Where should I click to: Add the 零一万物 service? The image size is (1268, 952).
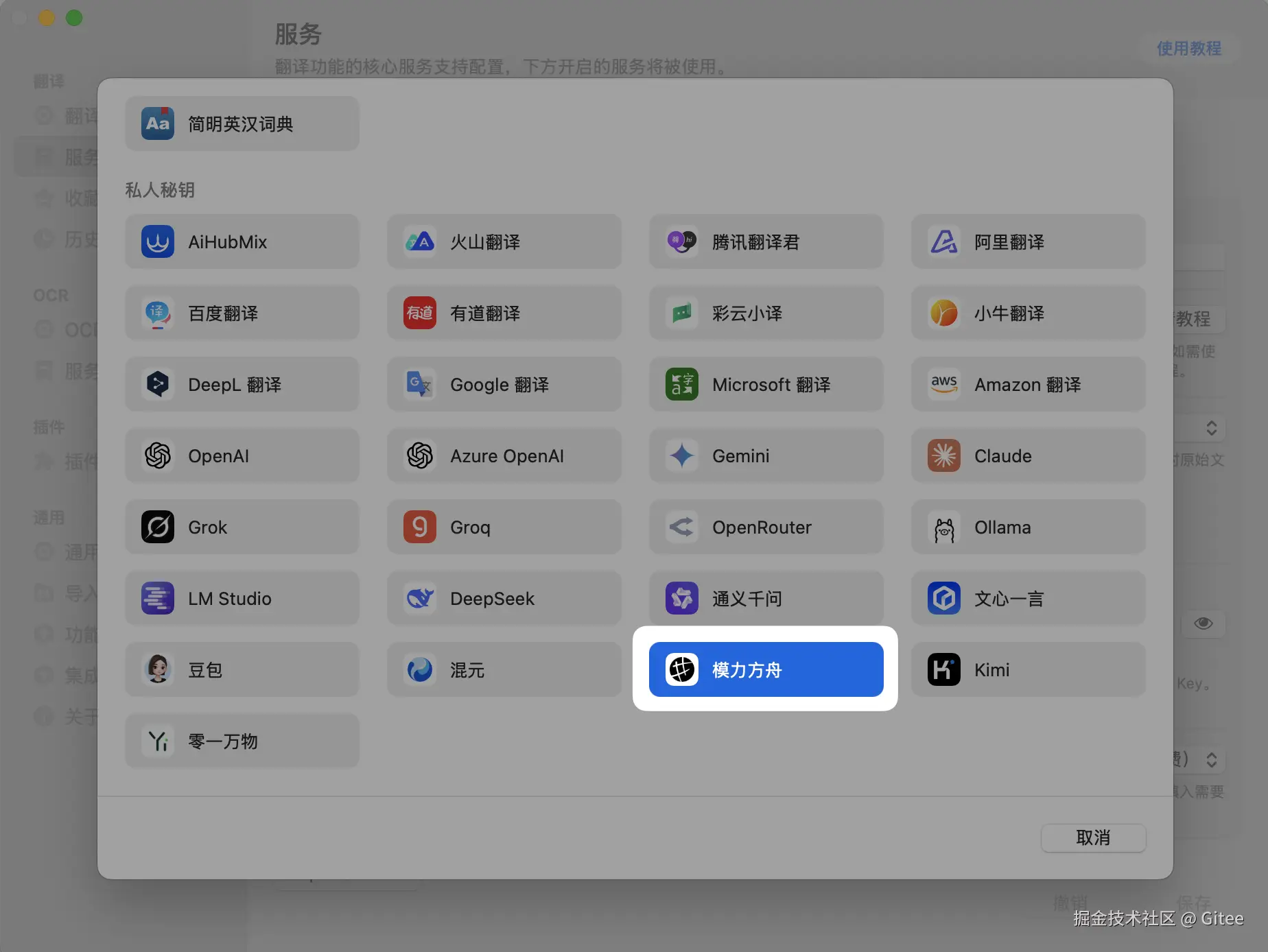(x=242, y=741)
